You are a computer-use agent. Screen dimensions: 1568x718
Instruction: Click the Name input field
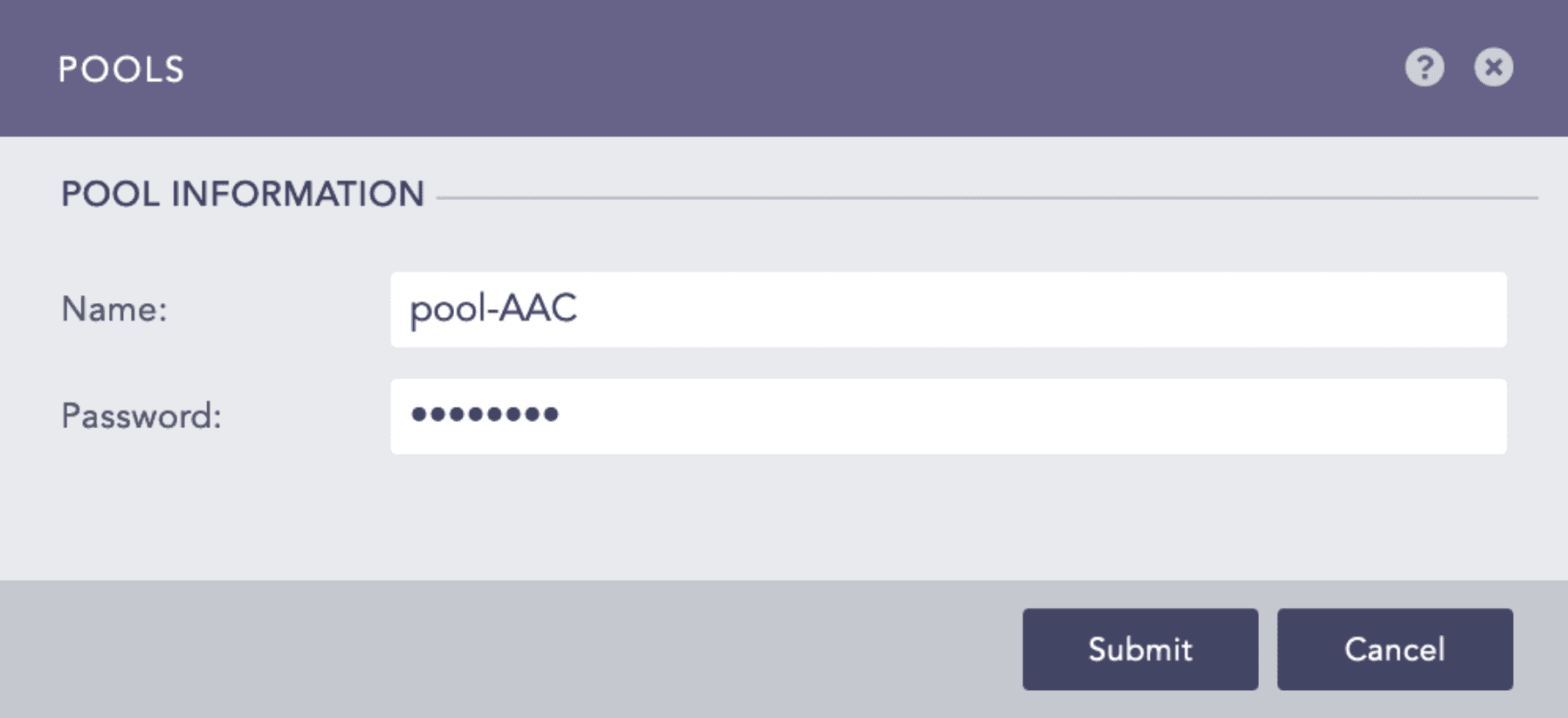947,309
